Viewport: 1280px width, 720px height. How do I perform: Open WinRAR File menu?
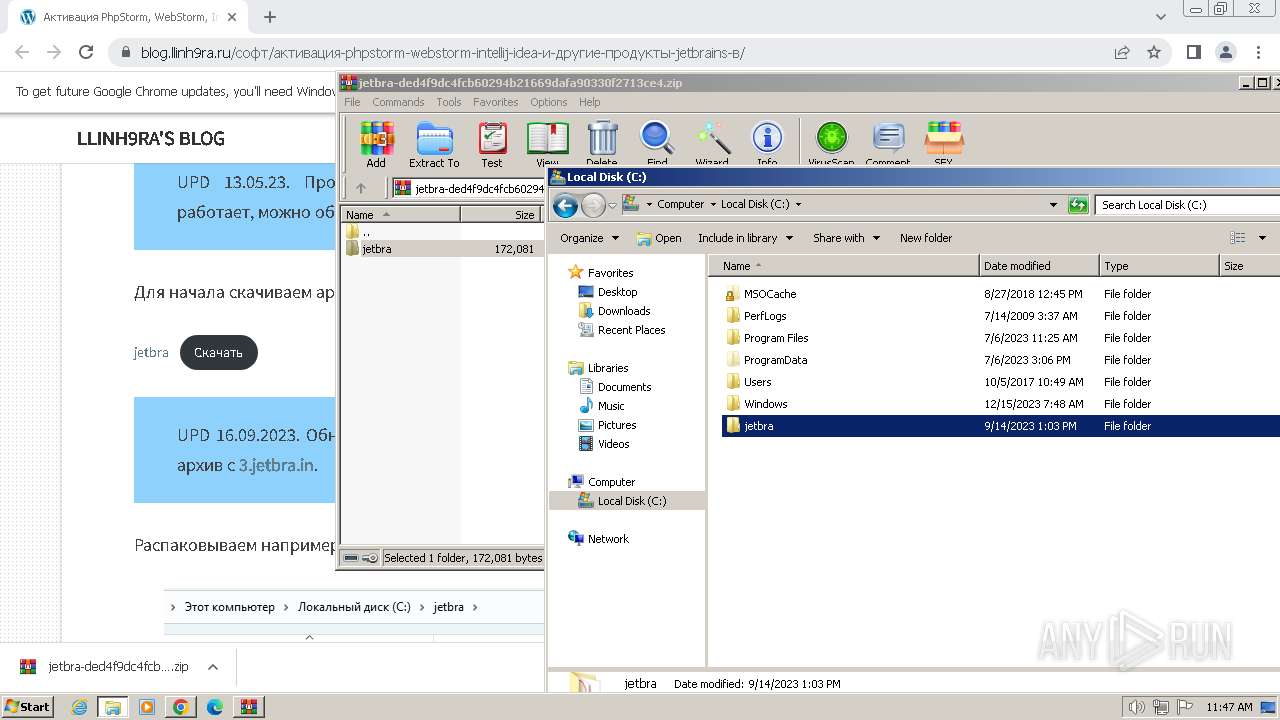coord(352,102)
